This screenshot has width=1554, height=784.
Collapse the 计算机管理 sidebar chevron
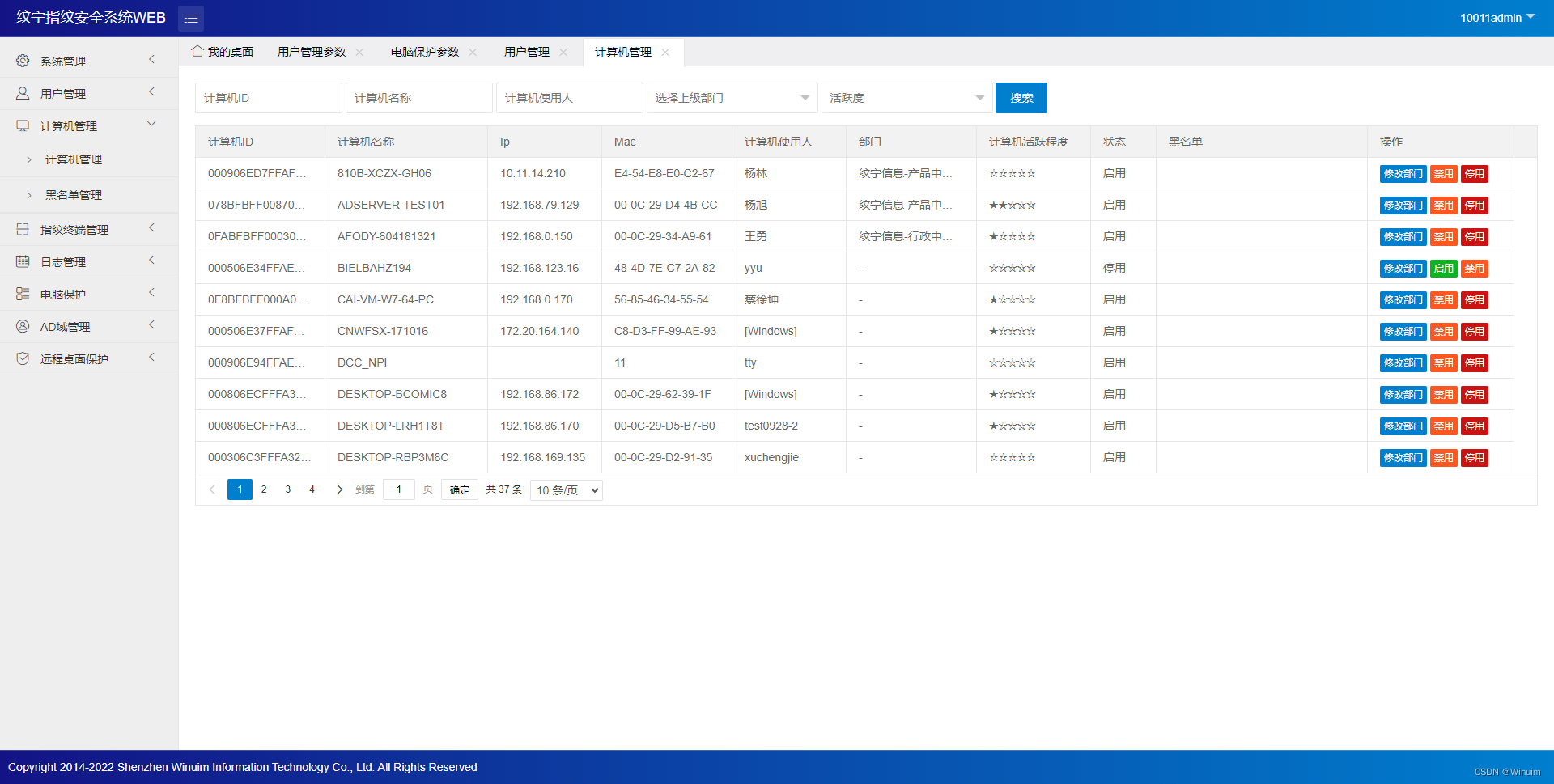[151, 124]
